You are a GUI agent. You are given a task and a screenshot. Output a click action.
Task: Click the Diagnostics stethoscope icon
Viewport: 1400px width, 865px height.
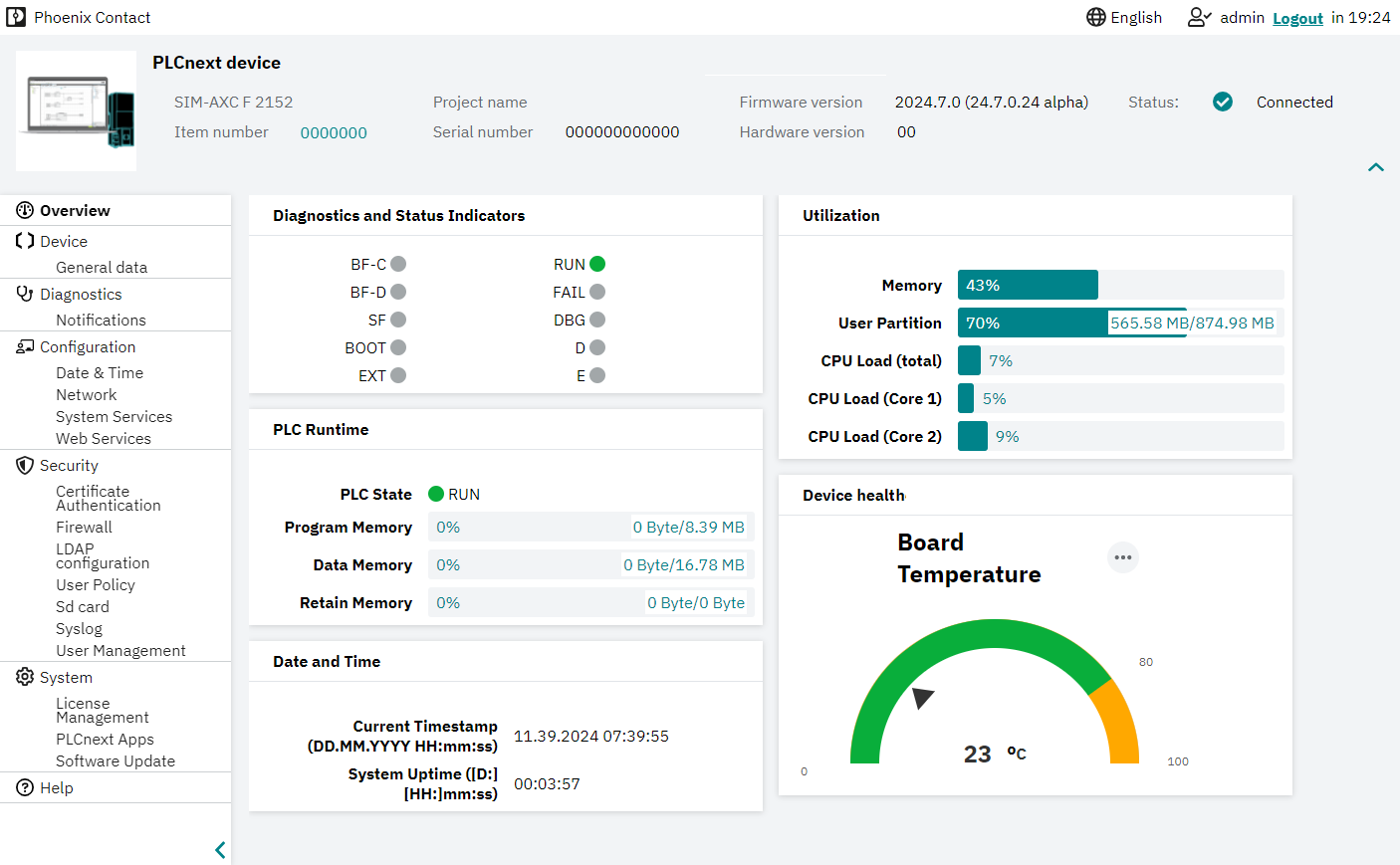[x=25, y=294]
